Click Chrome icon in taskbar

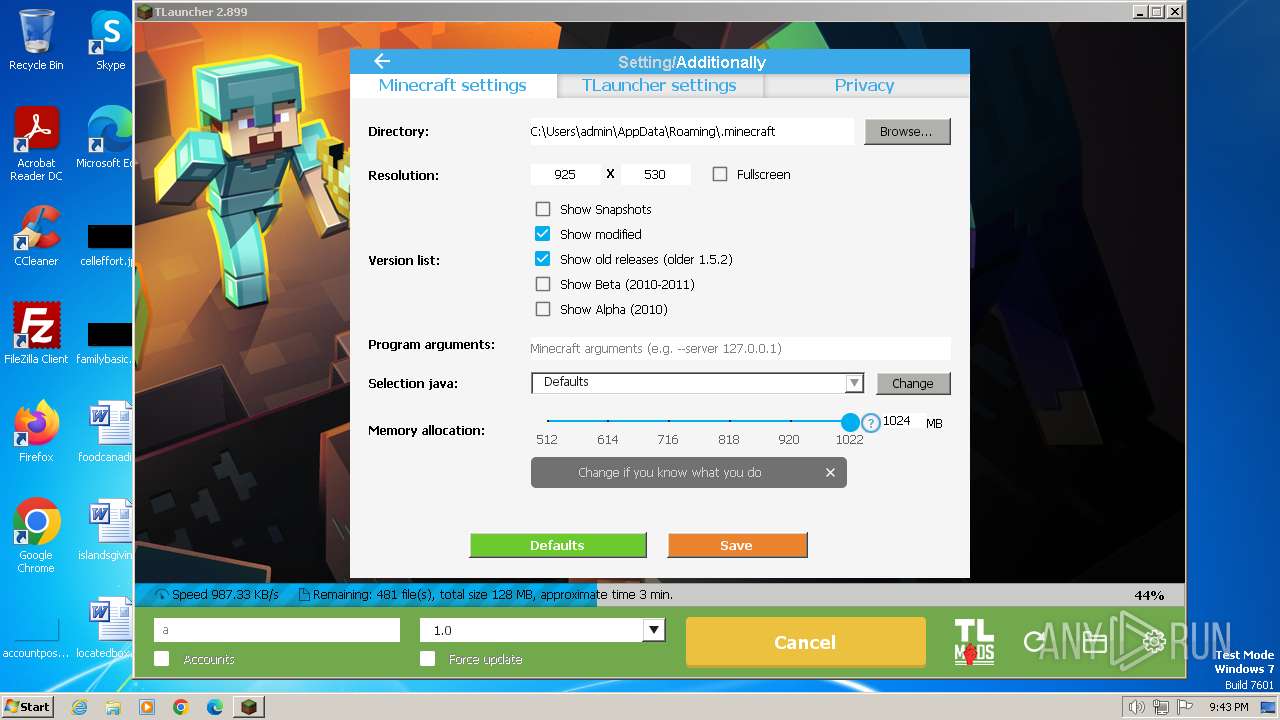click(181, 707)
